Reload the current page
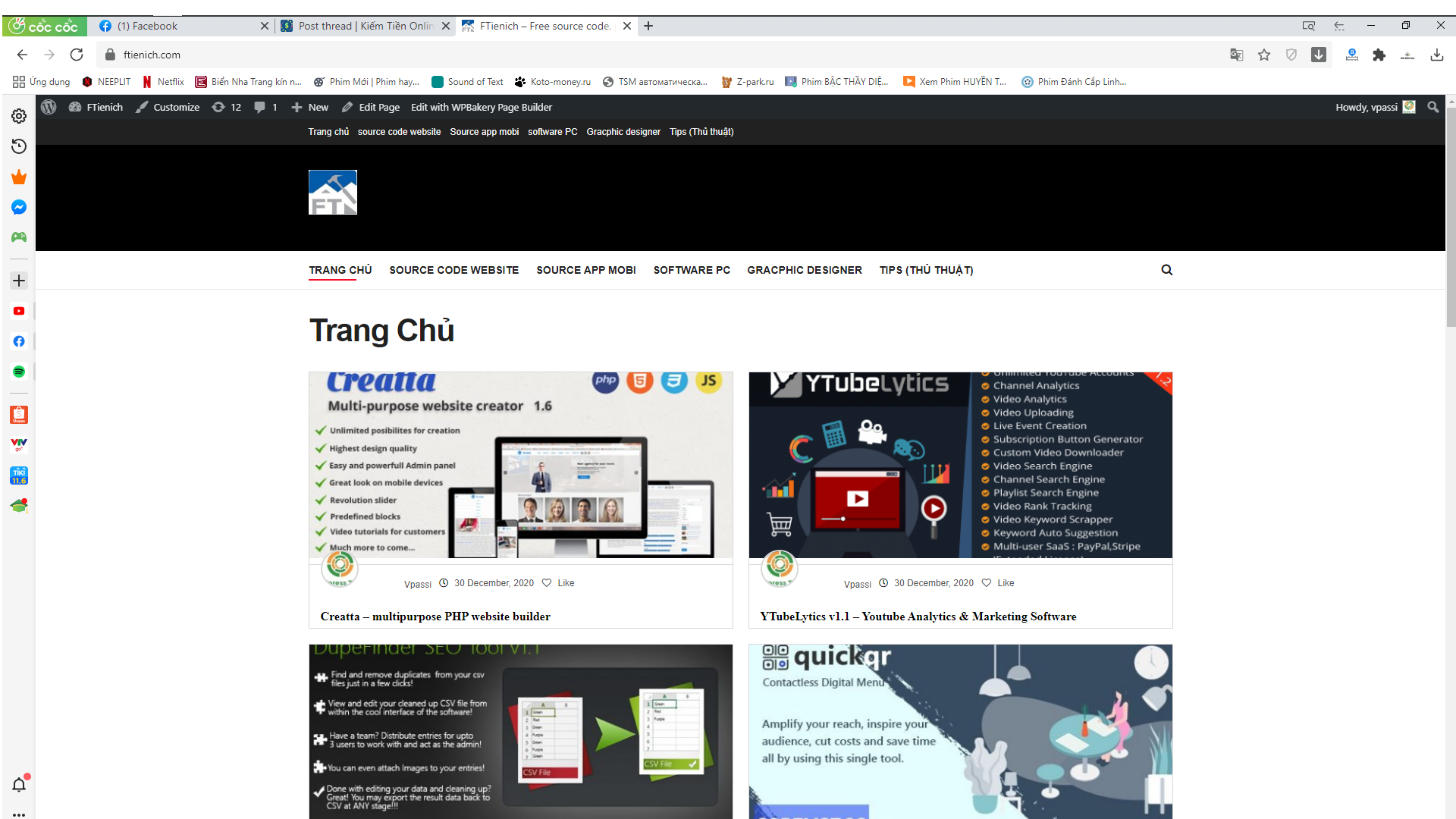 coord(77,55)
